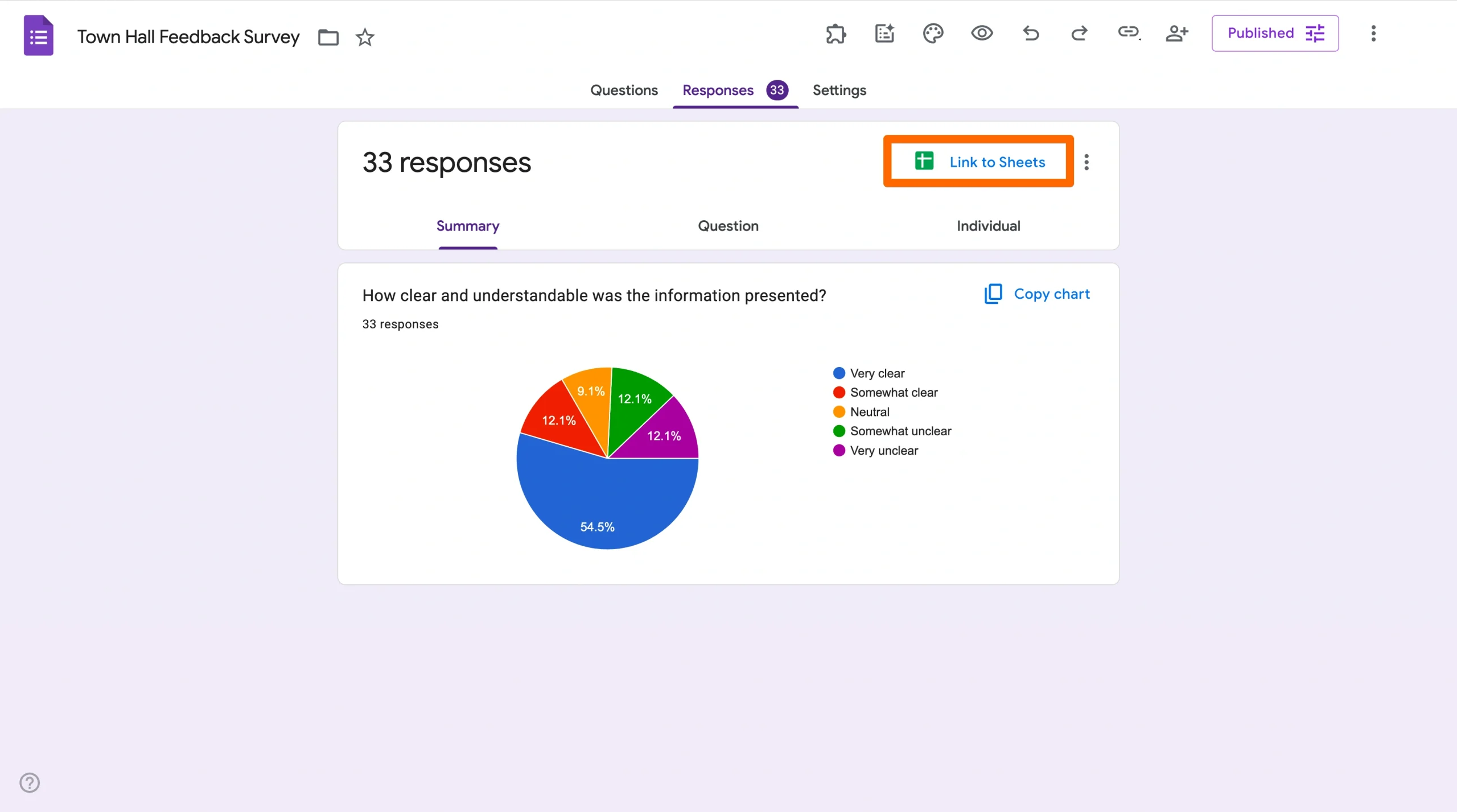Star the Town Hall Feedback Survey
The image size is (1457, 812).
[x=365, y=37]
